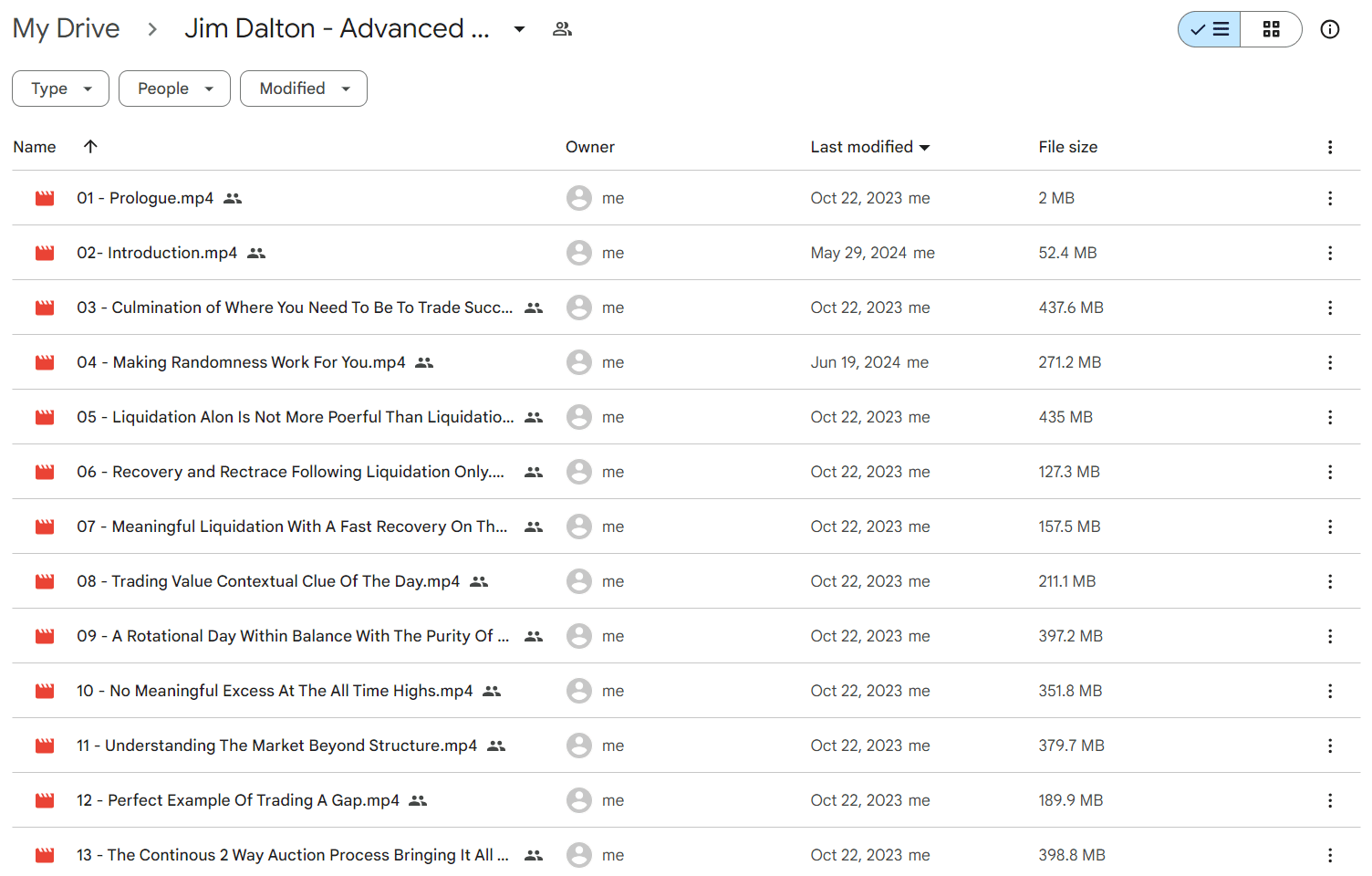This screenshot has width=1372, height=876.
Task: Click the shared icon beside 10 - No Meaningful Excess
Action: click(492, 691)
